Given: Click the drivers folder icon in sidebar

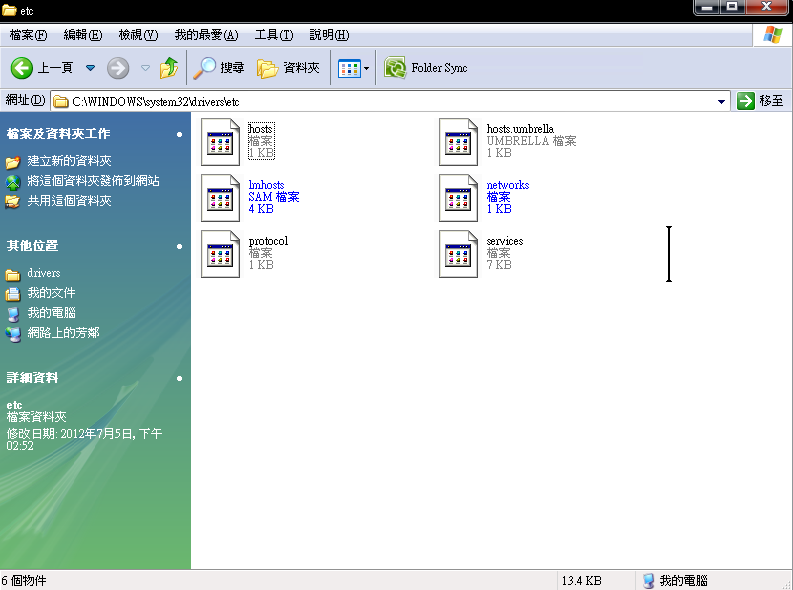Looking at the screenshot, I should point(13,275).
